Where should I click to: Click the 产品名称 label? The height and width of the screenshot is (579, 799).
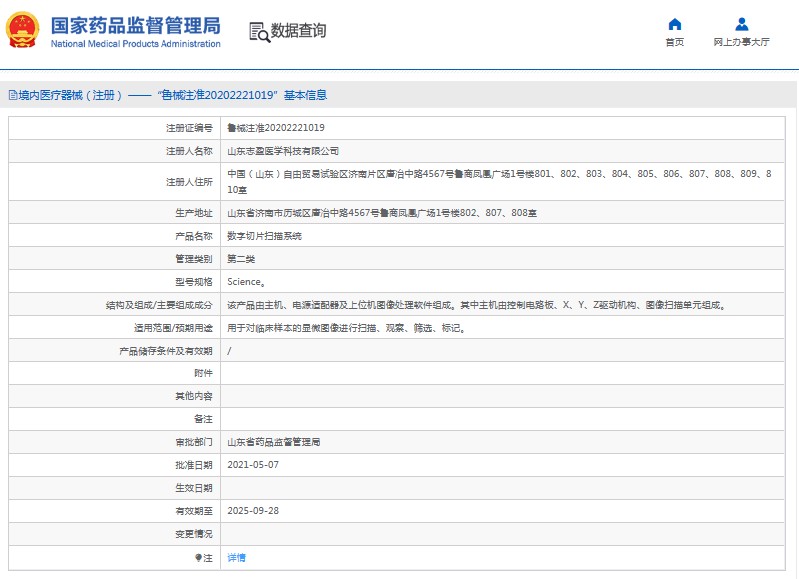(194, 236)
